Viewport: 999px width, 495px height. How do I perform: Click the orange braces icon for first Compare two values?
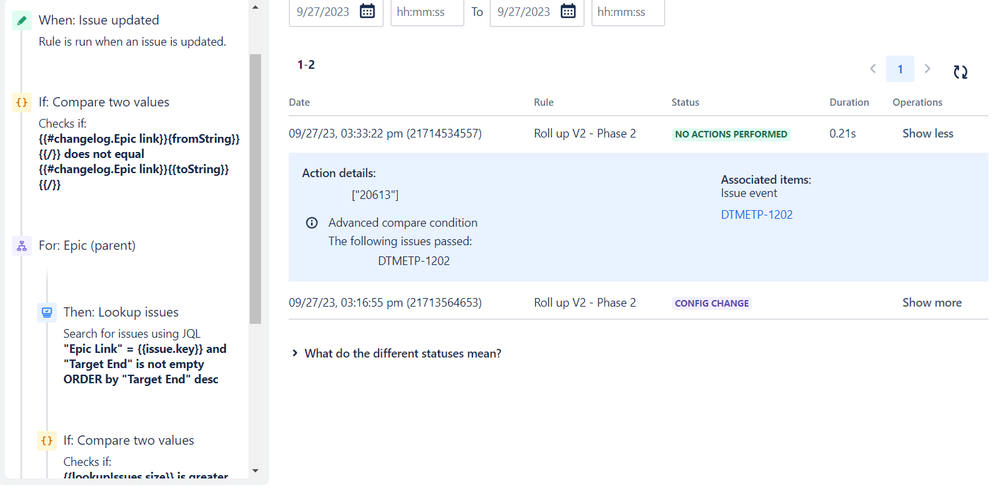(x=22, y=102)
